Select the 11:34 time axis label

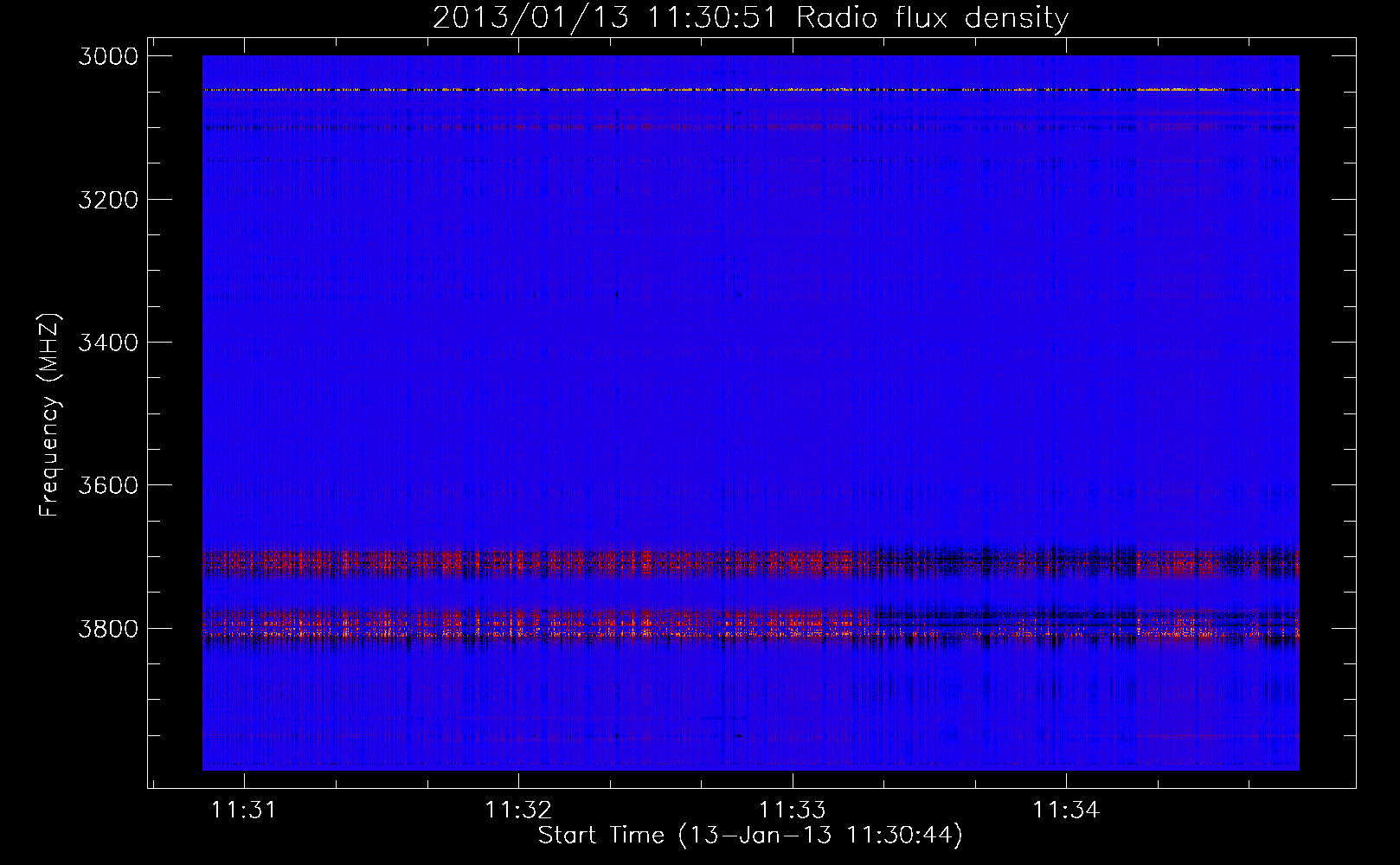1066,810
